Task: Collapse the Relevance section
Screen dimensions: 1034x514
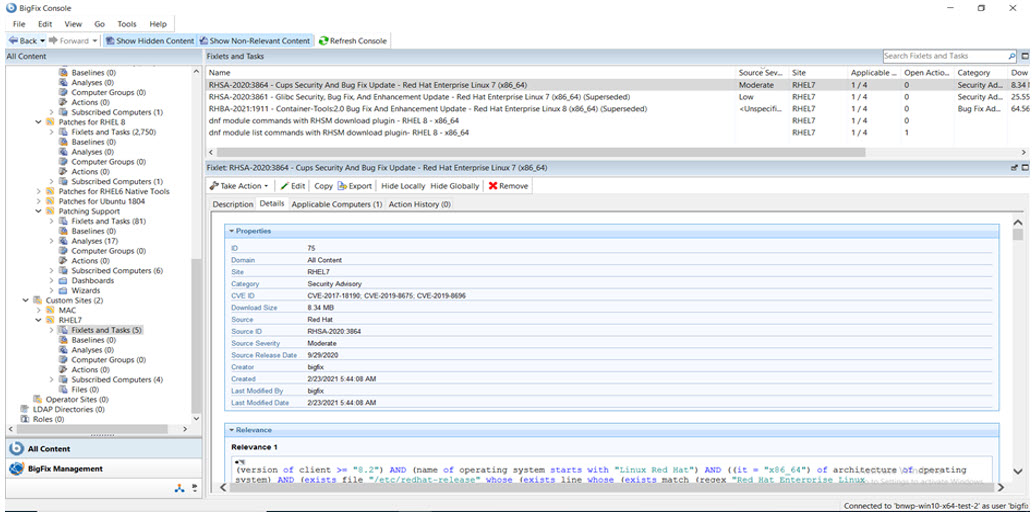Action: 232,429
